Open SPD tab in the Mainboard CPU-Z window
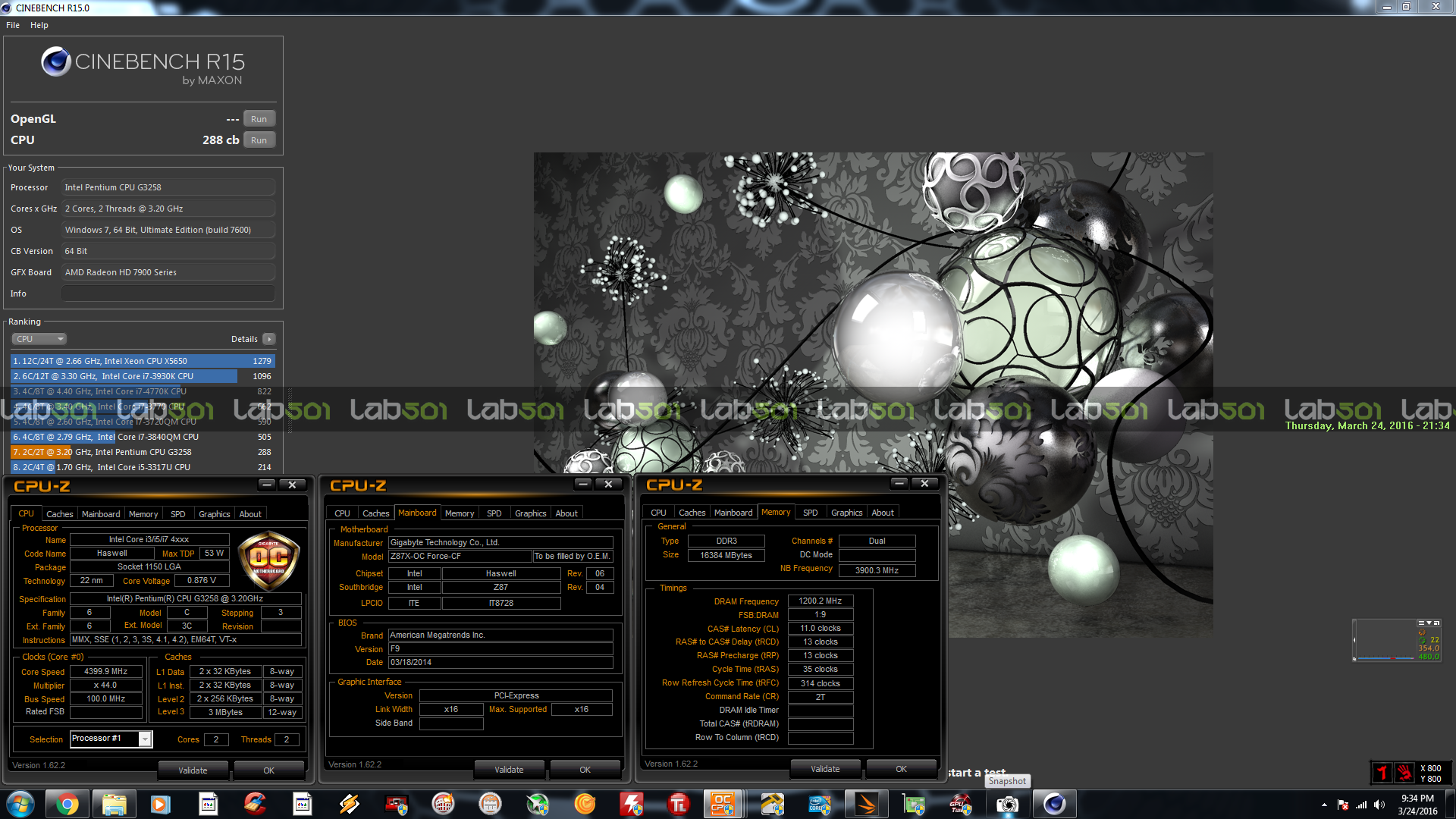Viewport: 1456px width, 819px height. click(x=494, y=513)
